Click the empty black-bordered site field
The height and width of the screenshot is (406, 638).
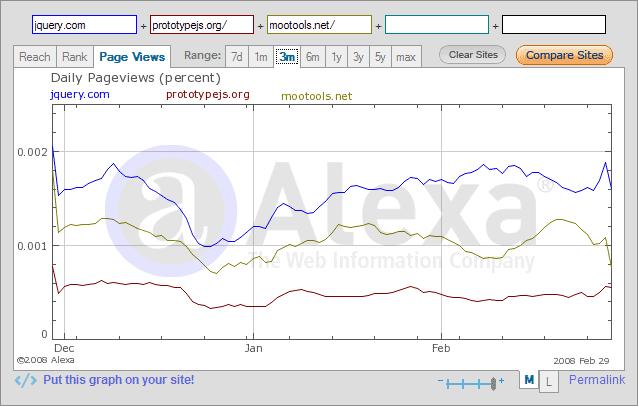coord(554,25)
